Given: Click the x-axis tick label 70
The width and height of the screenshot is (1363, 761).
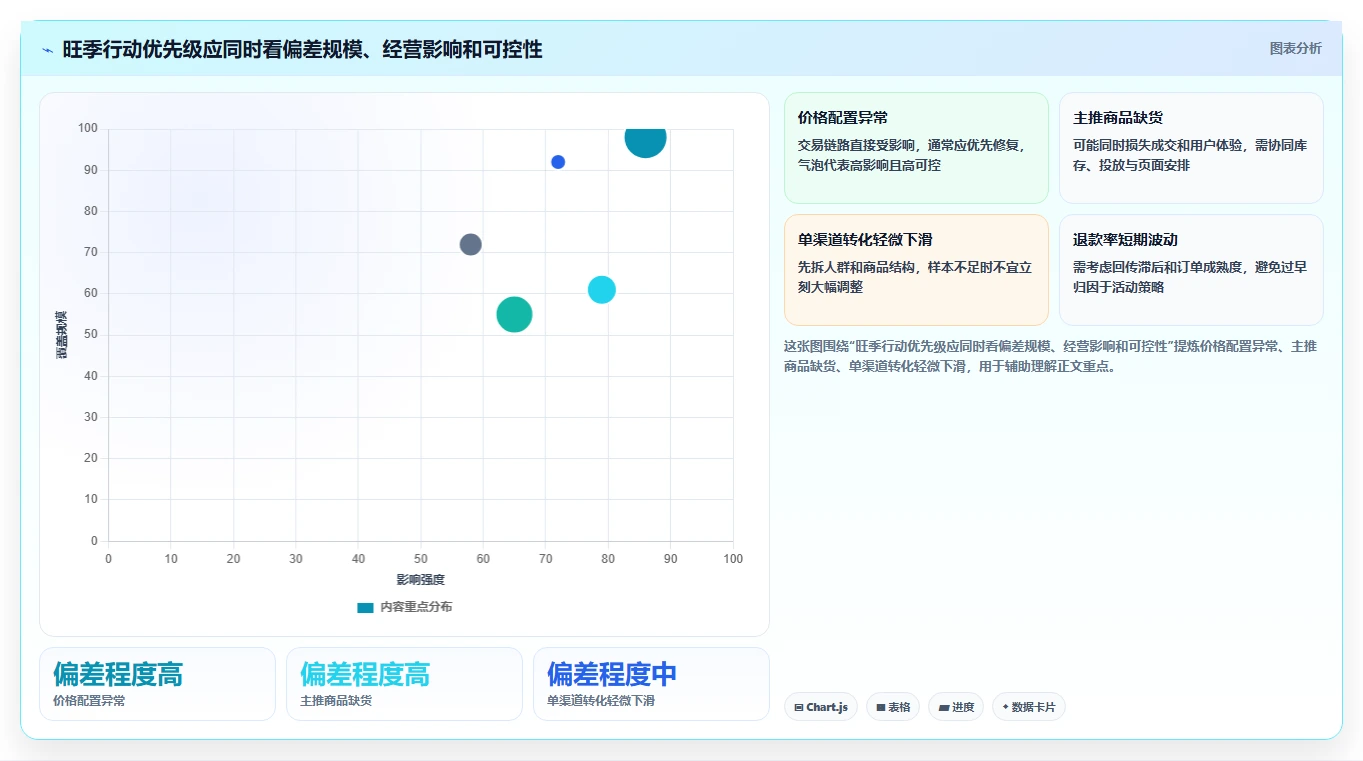Looking at the screenshot, I should coord(545,559).
